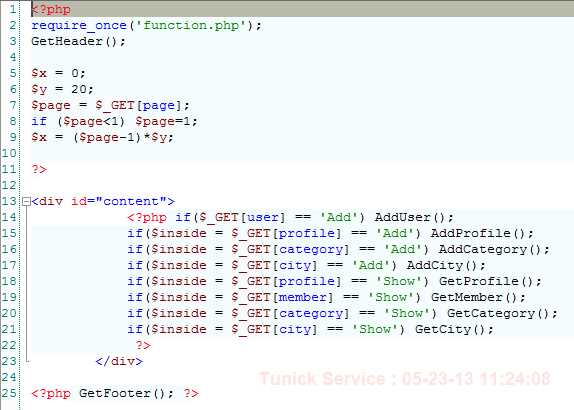574x410 pixels.
Task: Click $_GET[city] on line 17
Action: pos(274,265)
